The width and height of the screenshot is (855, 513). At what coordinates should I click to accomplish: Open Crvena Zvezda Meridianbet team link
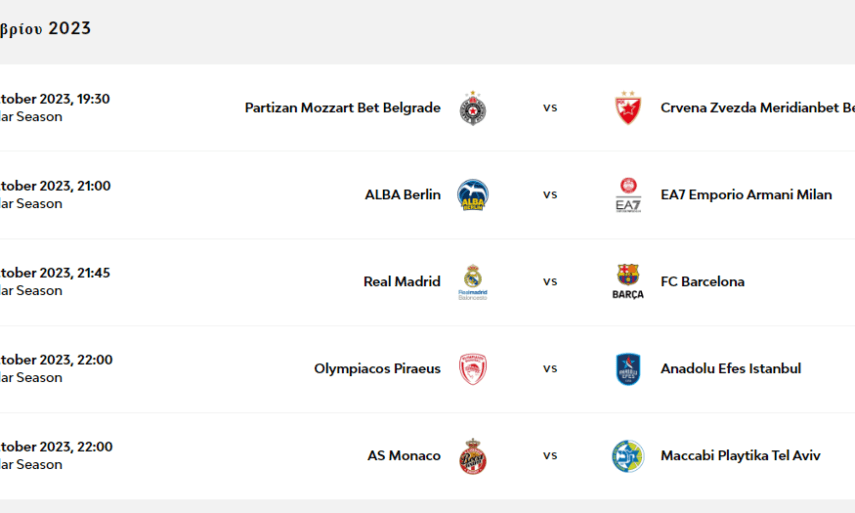point(757,108)
